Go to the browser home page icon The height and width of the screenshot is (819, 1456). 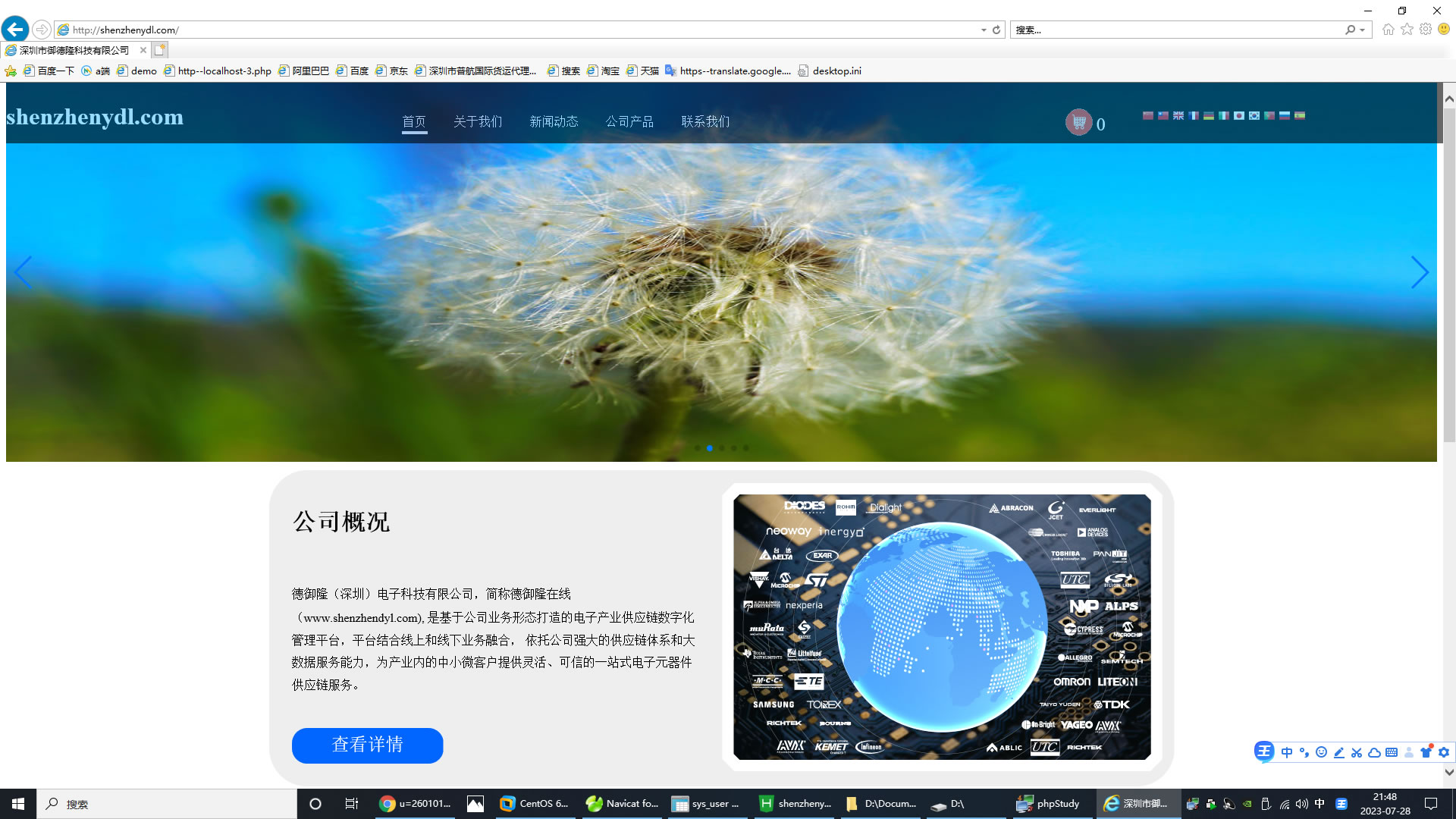coord(1388,30)
